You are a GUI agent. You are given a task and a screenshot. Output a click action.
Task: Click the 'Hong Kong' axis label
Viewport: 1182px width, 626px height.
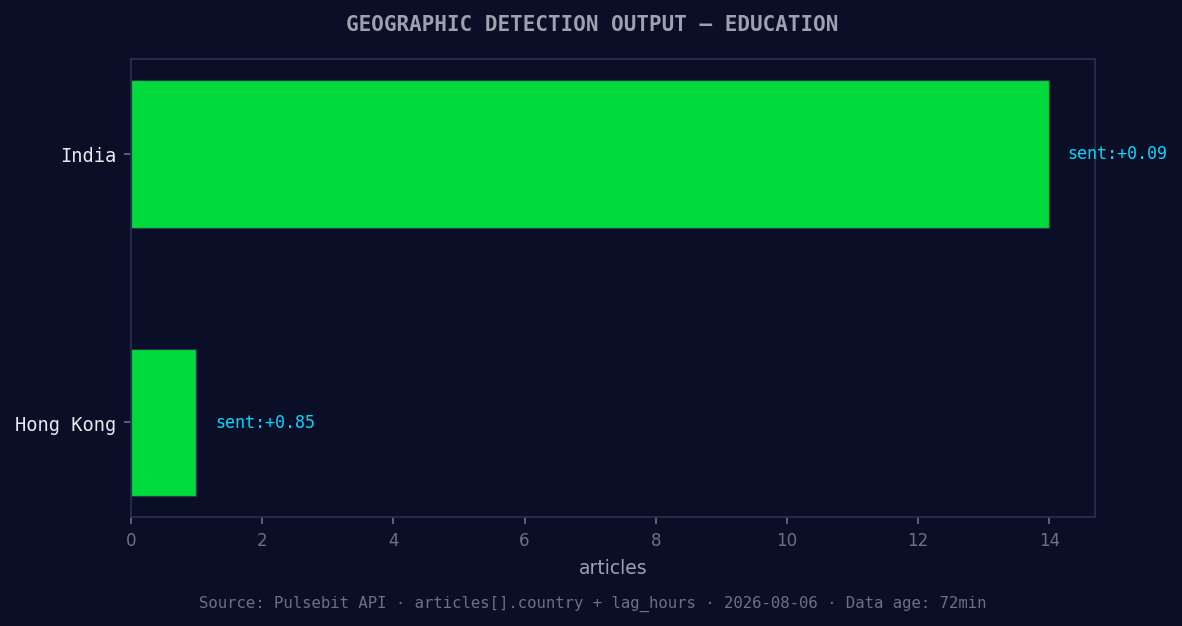pyautogui.click(x=66, y=425)
